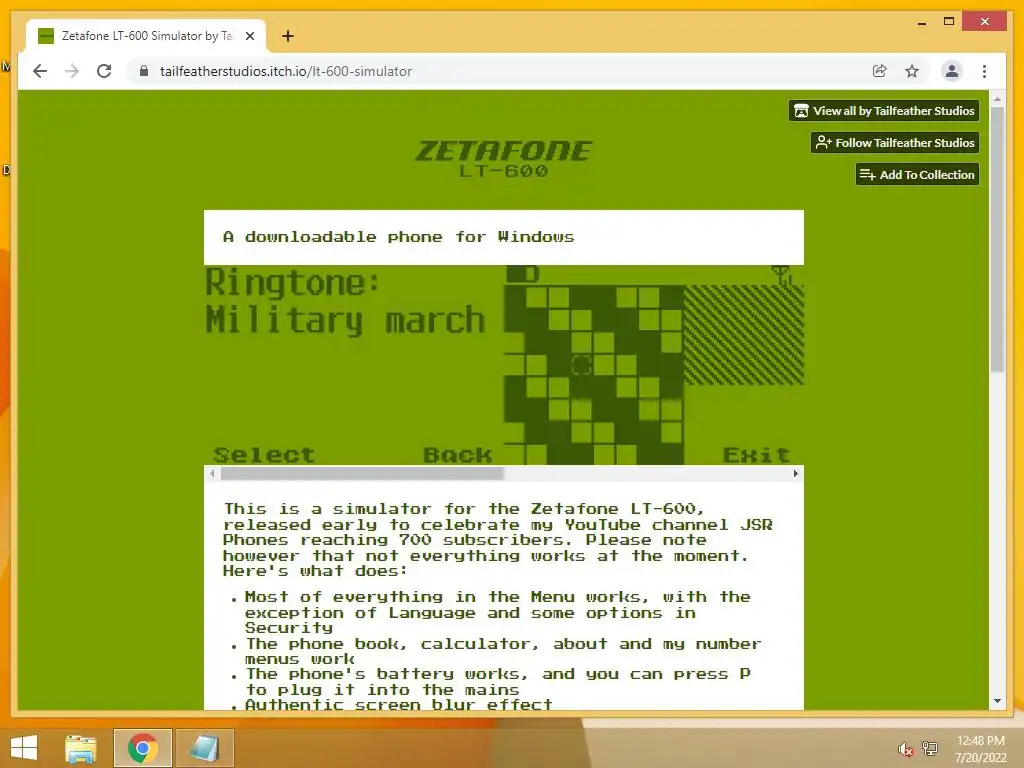Click the 'Most of everything in the Menu works' bullet
This screenshot has height=768, width=1024.
point(498,613)
